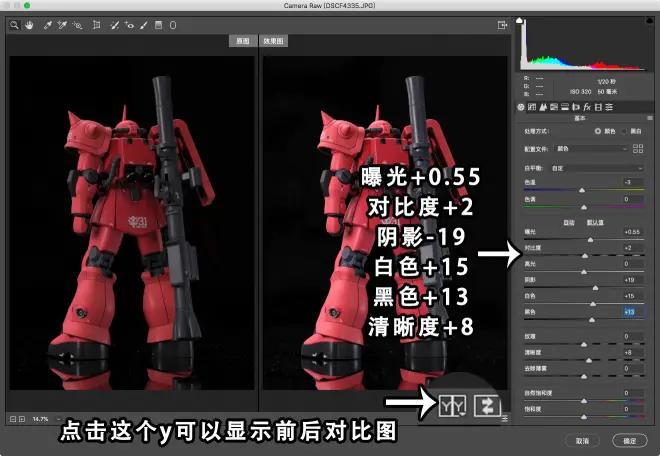The image size is (660, 456).
Task: Click the 白色 whites value field +15
Action: click(633, 296)
